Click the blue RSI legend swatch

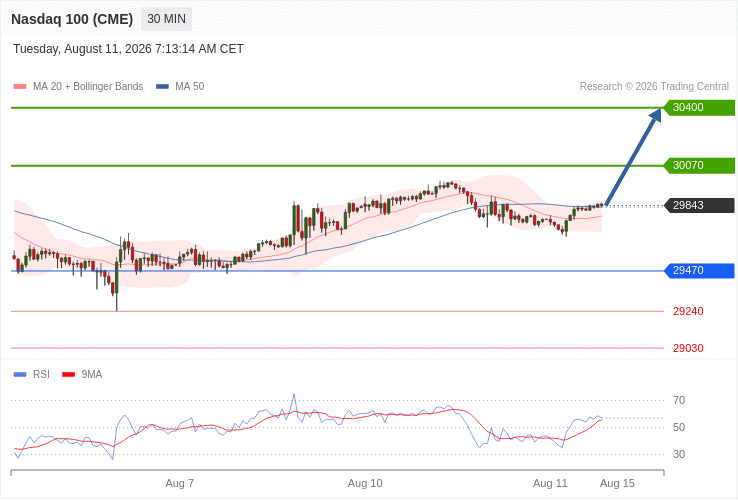coord(20,375)
